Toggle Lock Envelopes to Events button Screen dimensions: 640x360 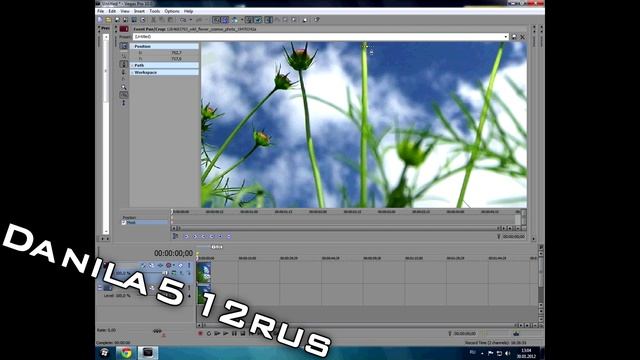[x=249, y=20]
